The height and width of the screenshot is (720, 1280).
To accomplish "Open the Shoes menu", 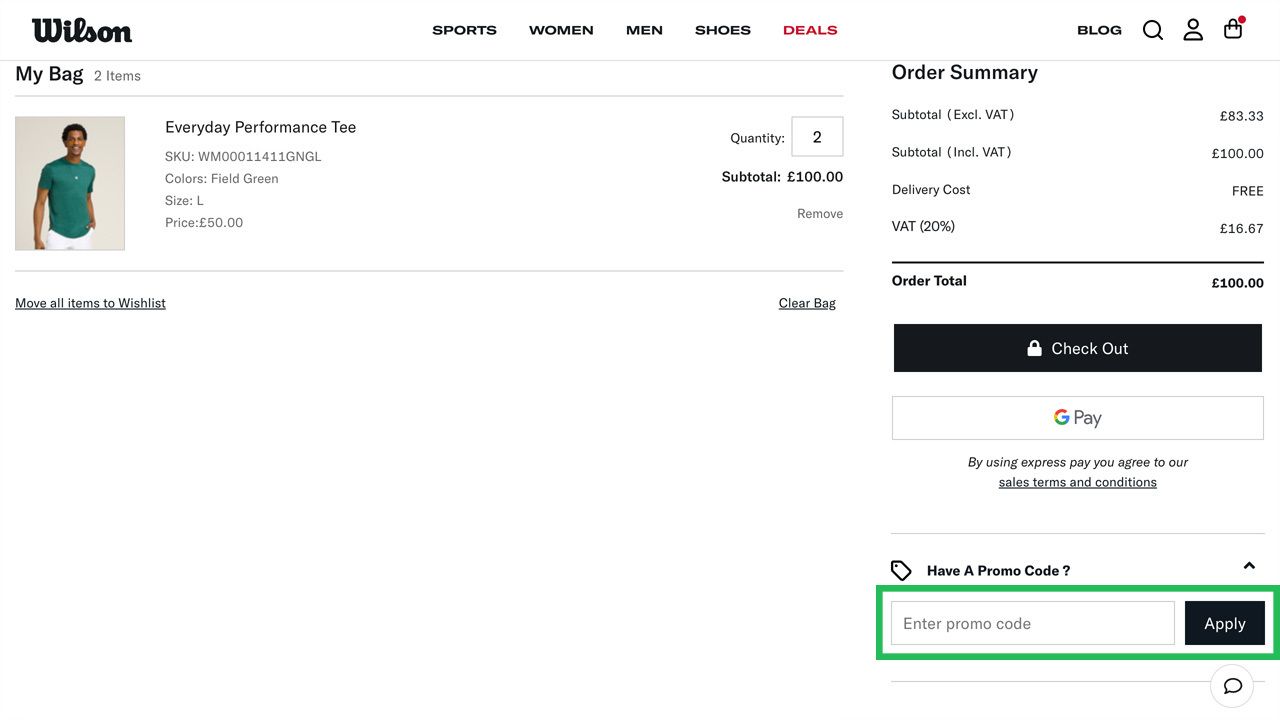I will (723, 30).
